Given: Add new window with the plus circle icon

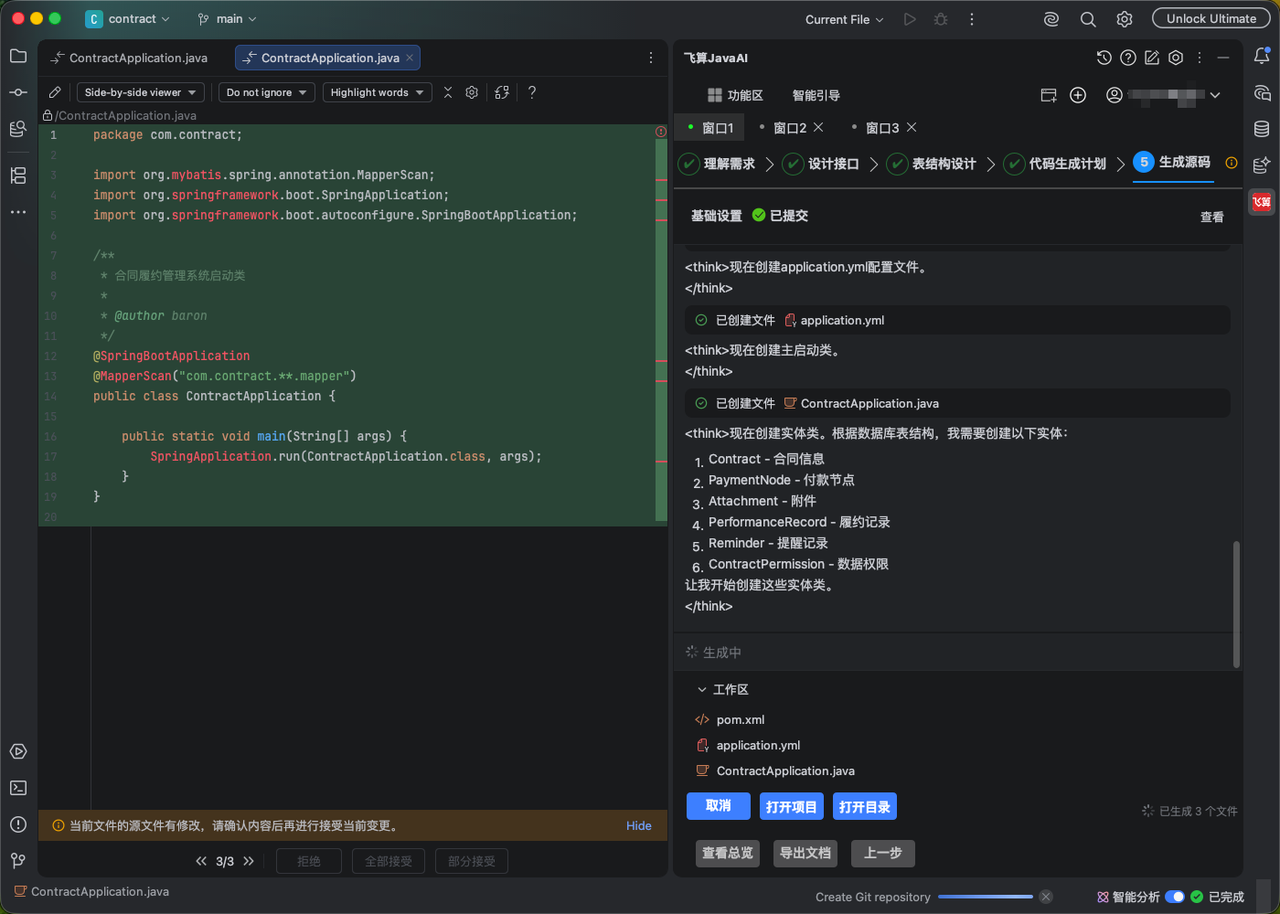Looking at the screenshot, I should 1078,95.
